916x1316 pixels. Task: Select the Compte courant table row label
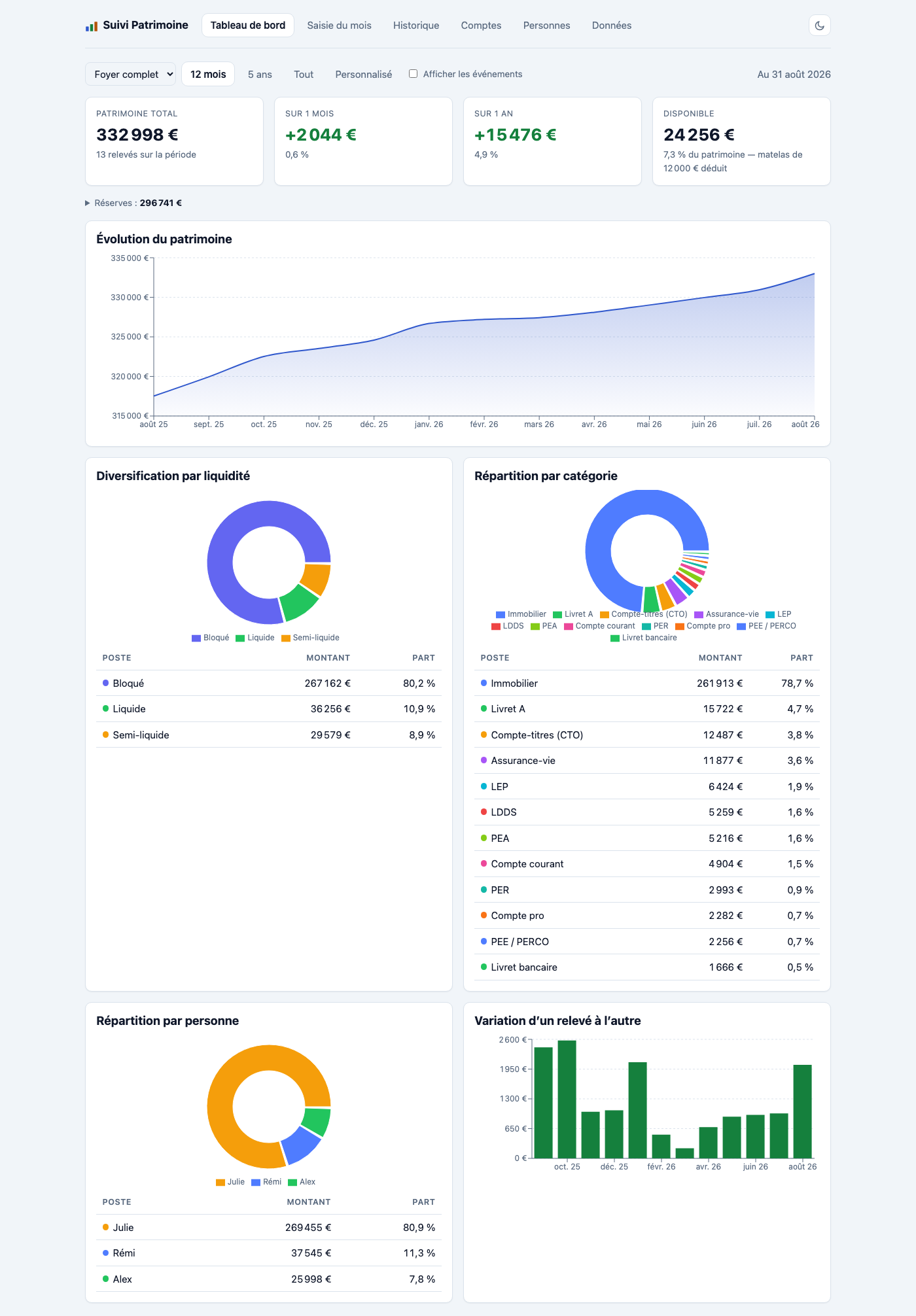[x=527, y=864]
